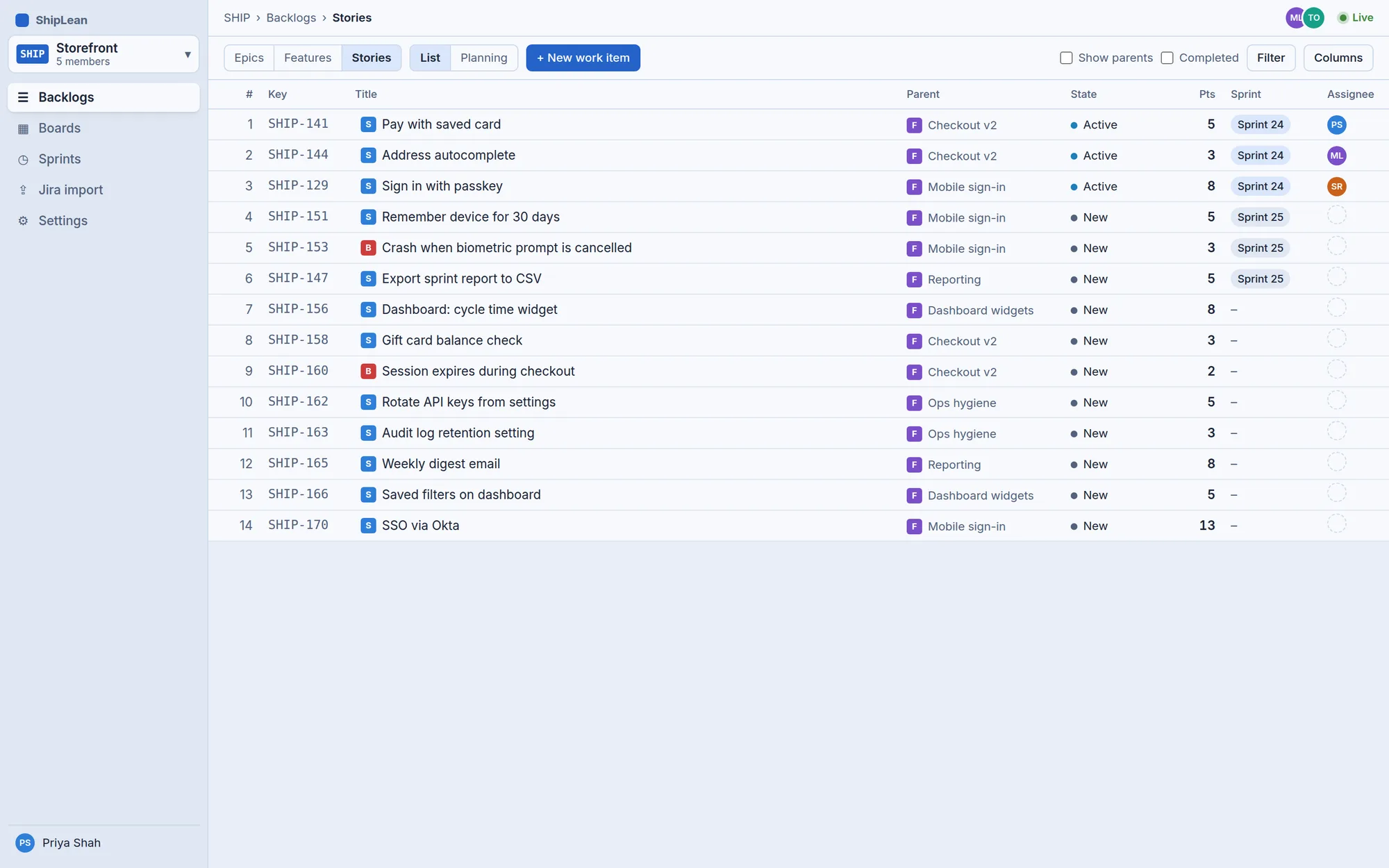Click the PS assignee avatar on SHIP-141
Image resolution: width=1389 pixels, height=868 pixels.
coord(1336,125)
